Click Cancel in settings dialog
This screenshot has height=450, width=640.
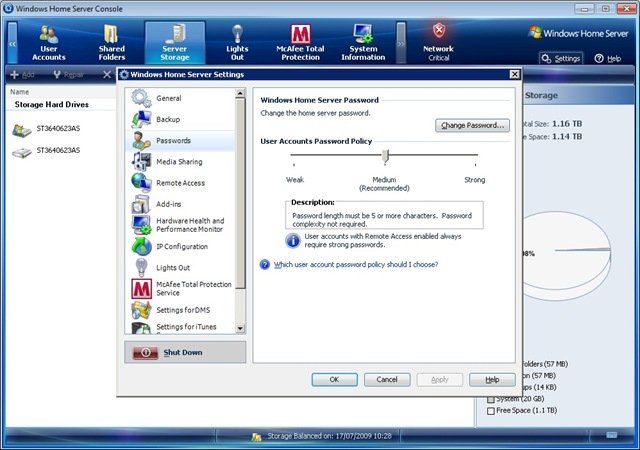387,380
